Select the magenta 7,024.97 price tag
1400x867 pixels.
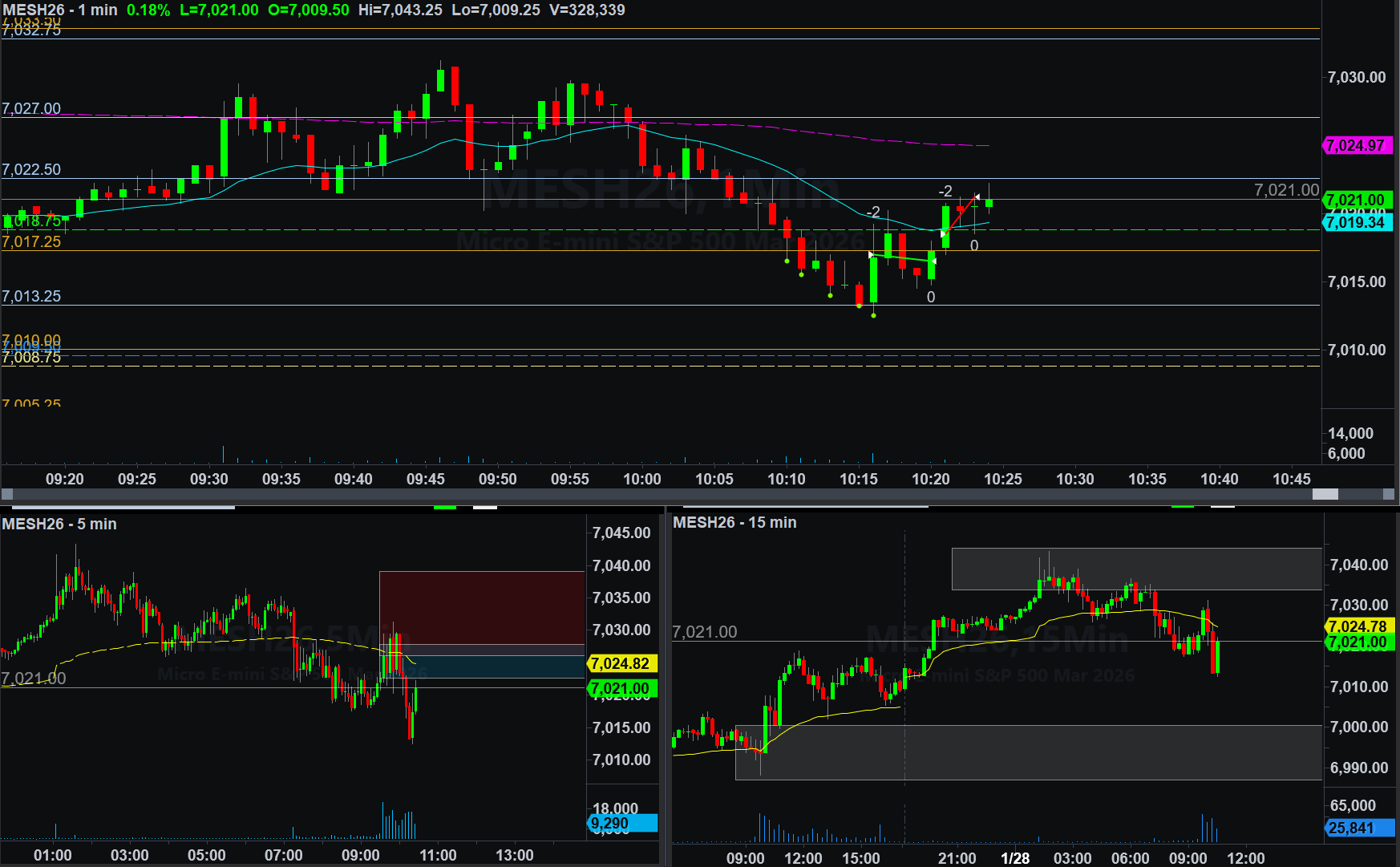(x=1355, y=145)
